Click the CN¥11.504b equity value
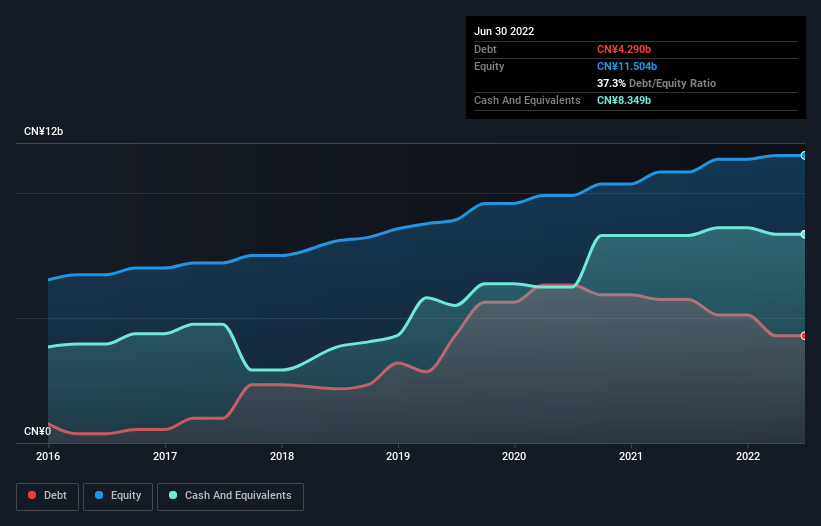Viewport: 821px width, 526px height. (x=627, y=66)
